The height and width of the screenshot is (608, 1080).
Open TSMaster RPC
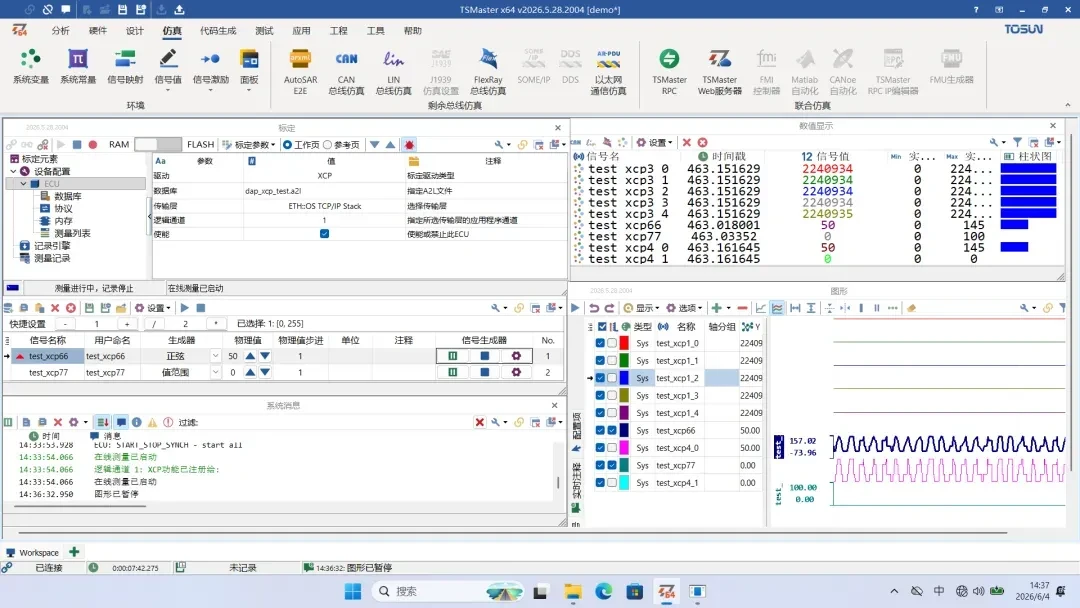(669, 71)
